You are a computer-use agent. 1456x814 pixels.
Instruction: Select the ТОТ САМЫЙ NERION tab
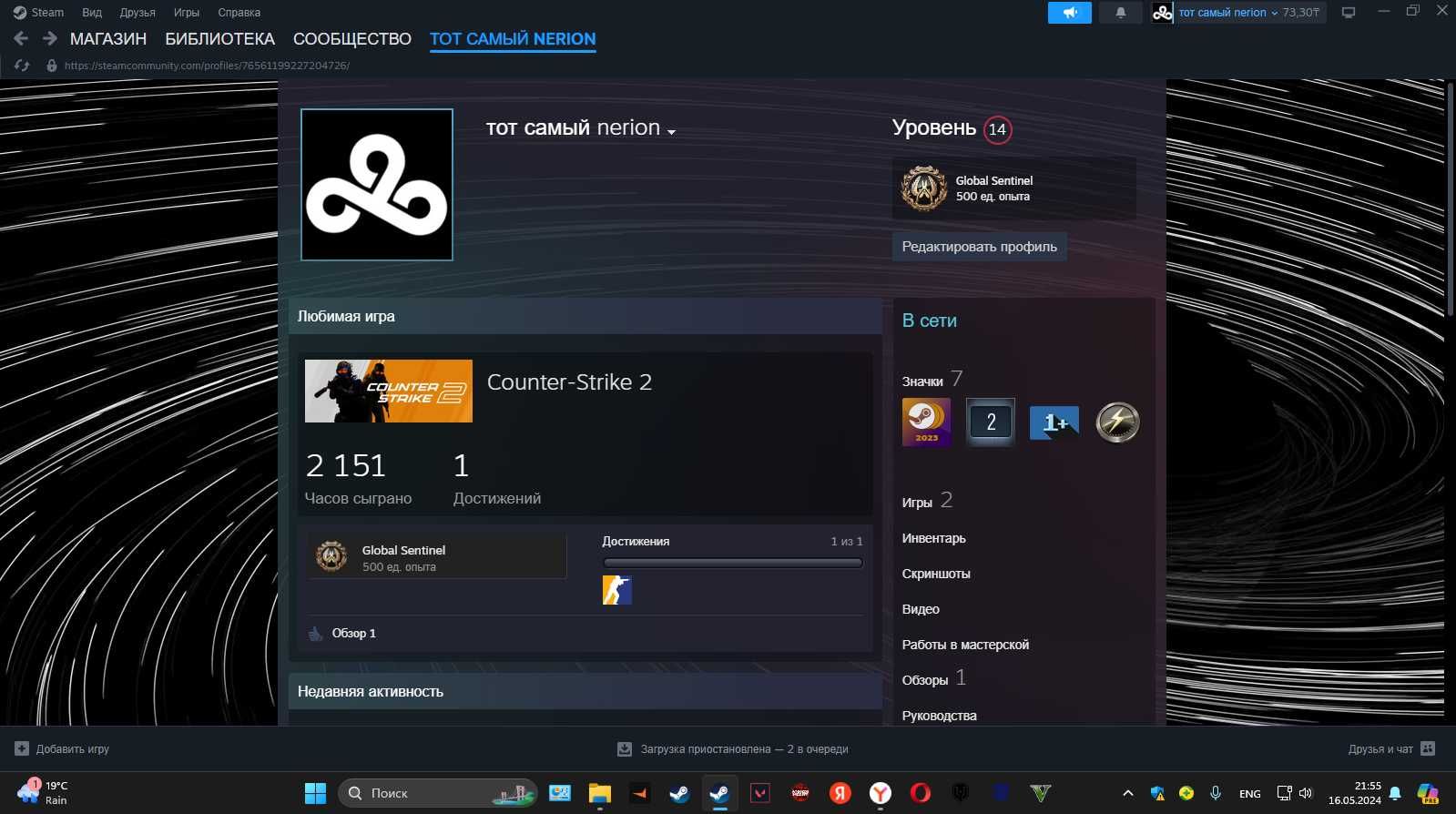tap(513, 39)
